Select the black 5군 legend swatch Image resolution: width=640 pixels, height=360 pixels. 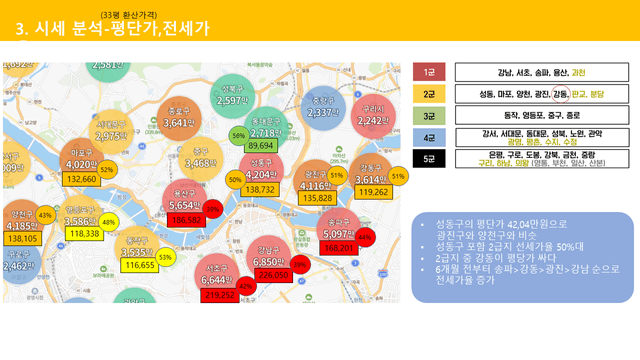(x=429, y=158)
